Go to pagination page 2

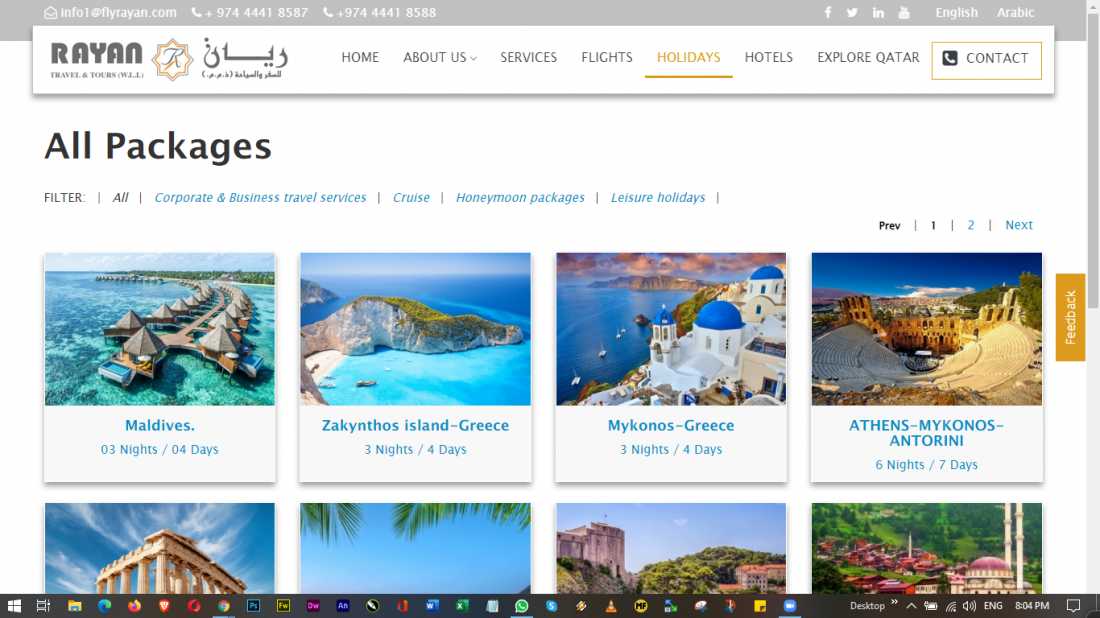(x=971, y=225)
